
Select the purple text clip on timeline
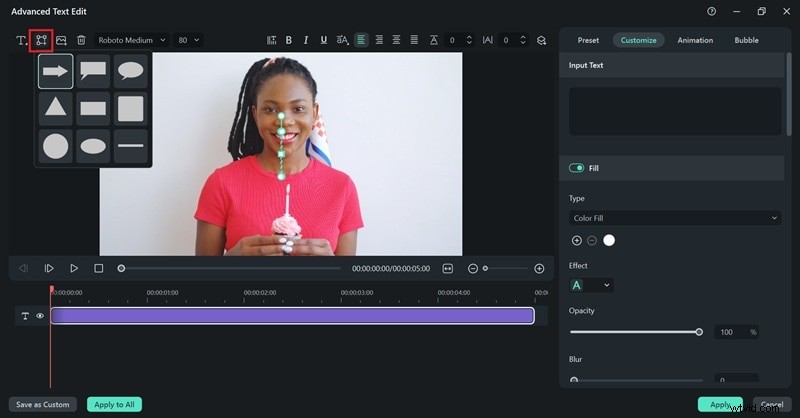(292, 316)
